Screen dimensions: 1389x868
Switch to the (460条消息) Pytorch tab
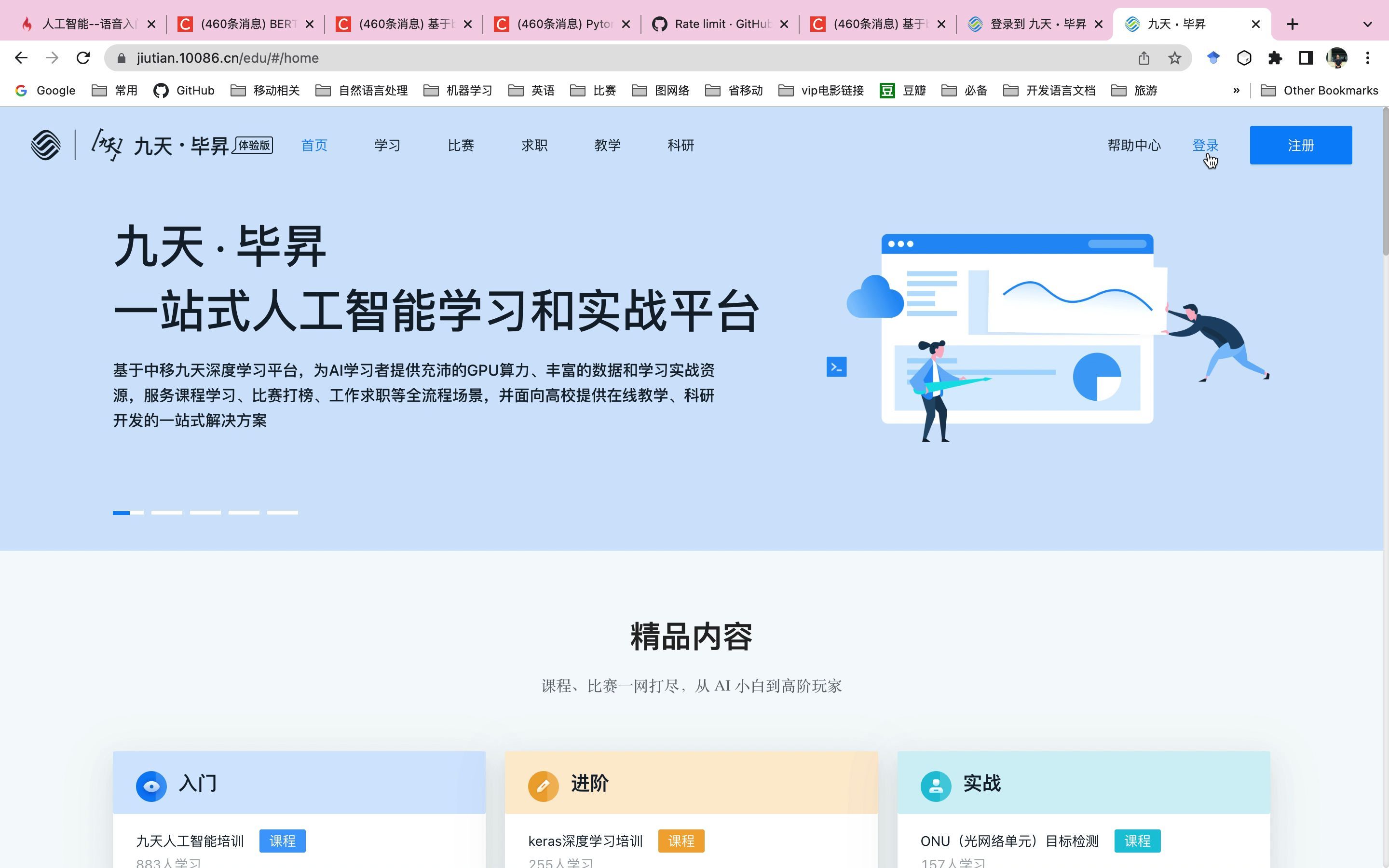click(x=562, y=24)
